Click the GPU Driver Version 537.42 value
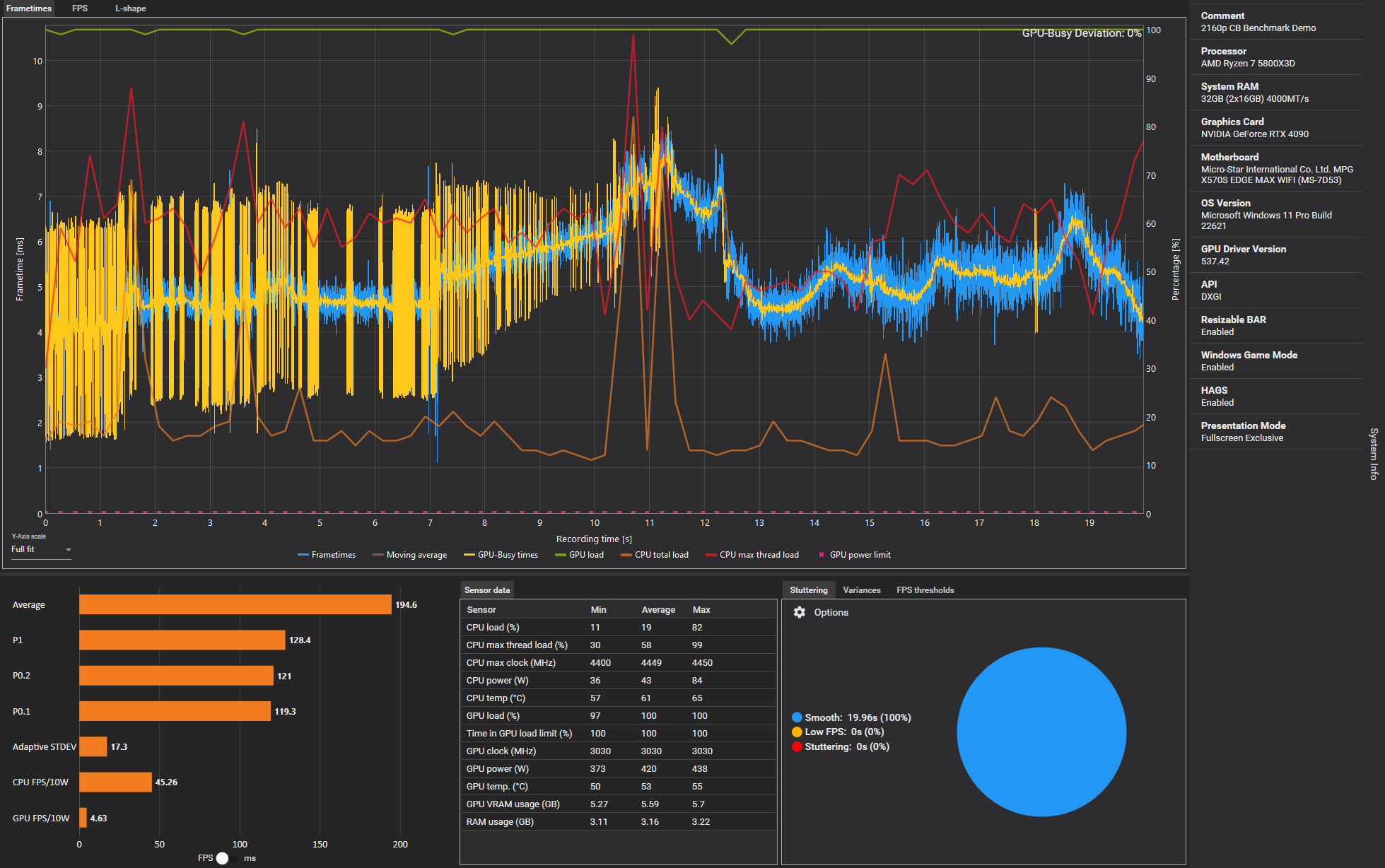 click(1215, 262)
